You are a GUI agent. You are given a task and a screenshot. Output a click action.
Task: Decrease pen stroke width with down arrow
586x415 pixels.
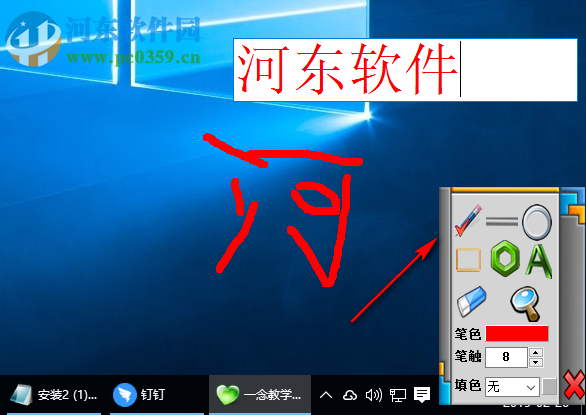click(x=536, y=362)
